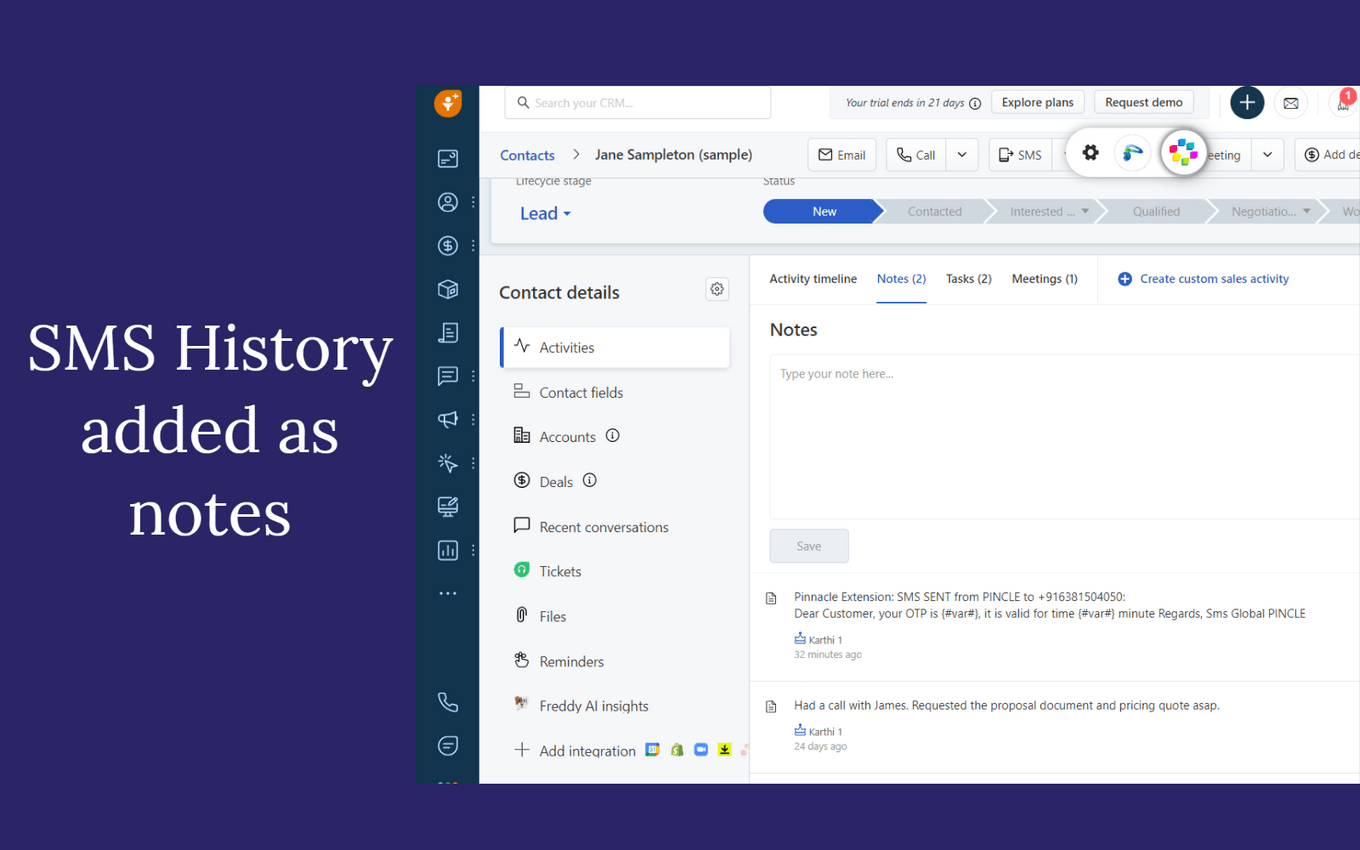Screen dimensions: 1360x850
Task: Switch to the Activity timeline tab
Action: (812, 279)
